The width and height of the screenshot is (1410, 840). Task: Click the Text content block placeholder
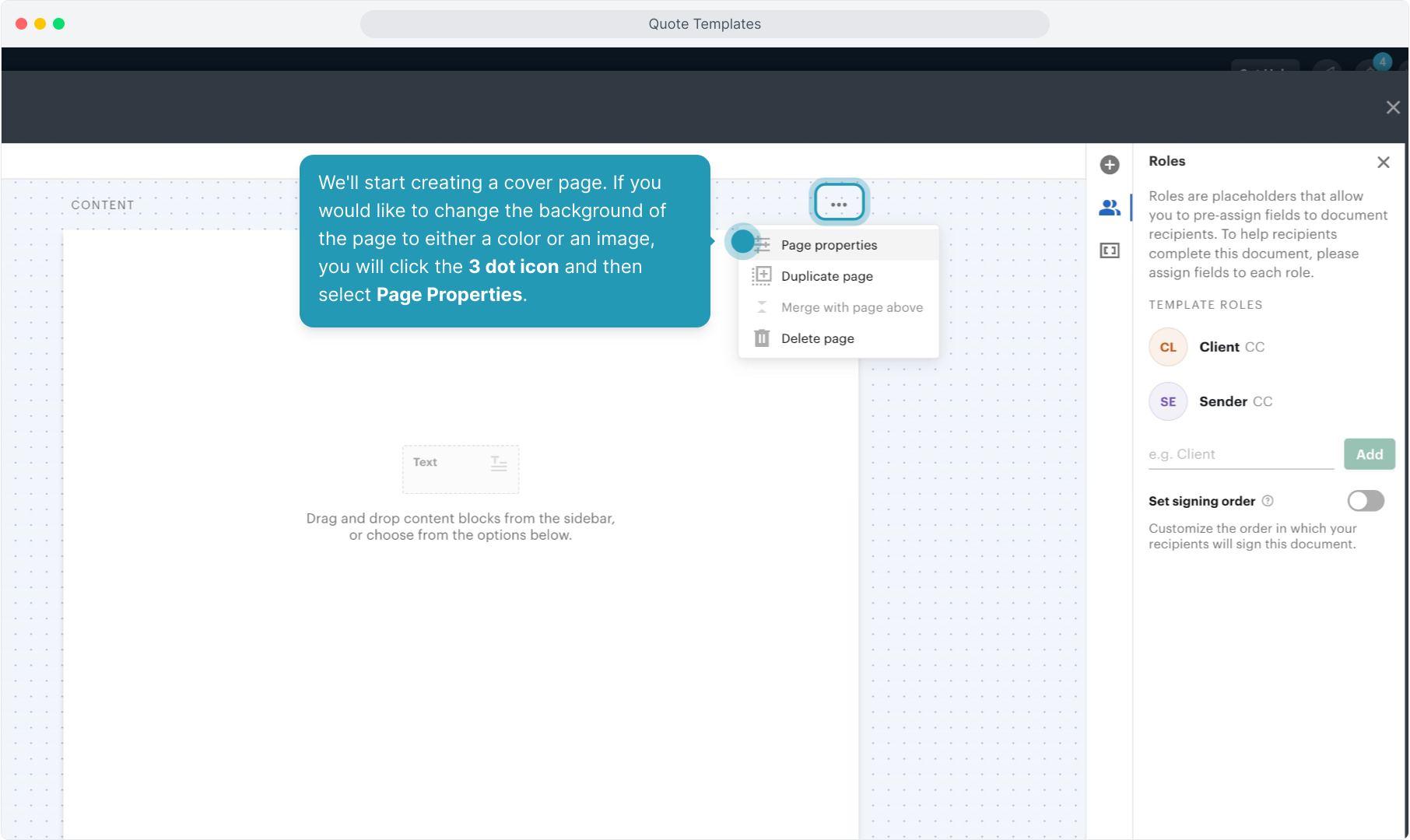click(460, 469)
